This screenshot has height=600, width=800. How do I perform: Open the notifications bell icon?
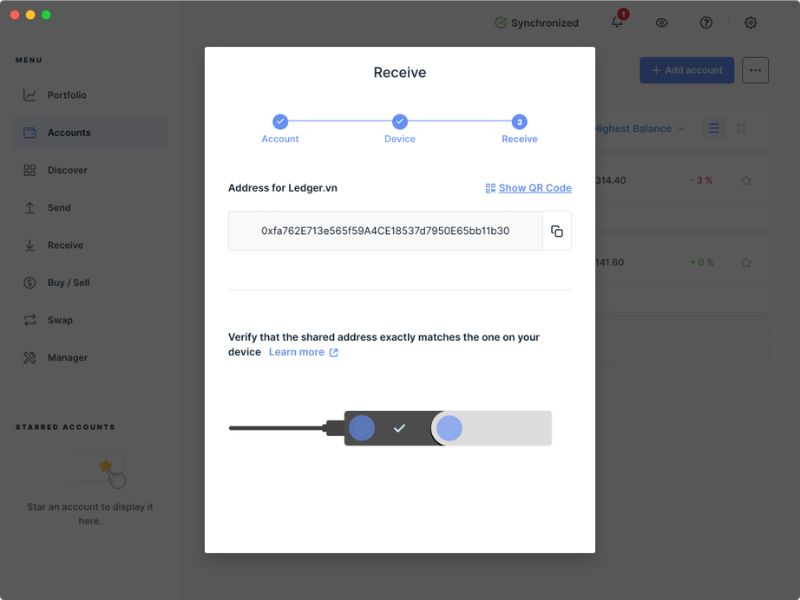pyautogui.click(x=617, y=22)
